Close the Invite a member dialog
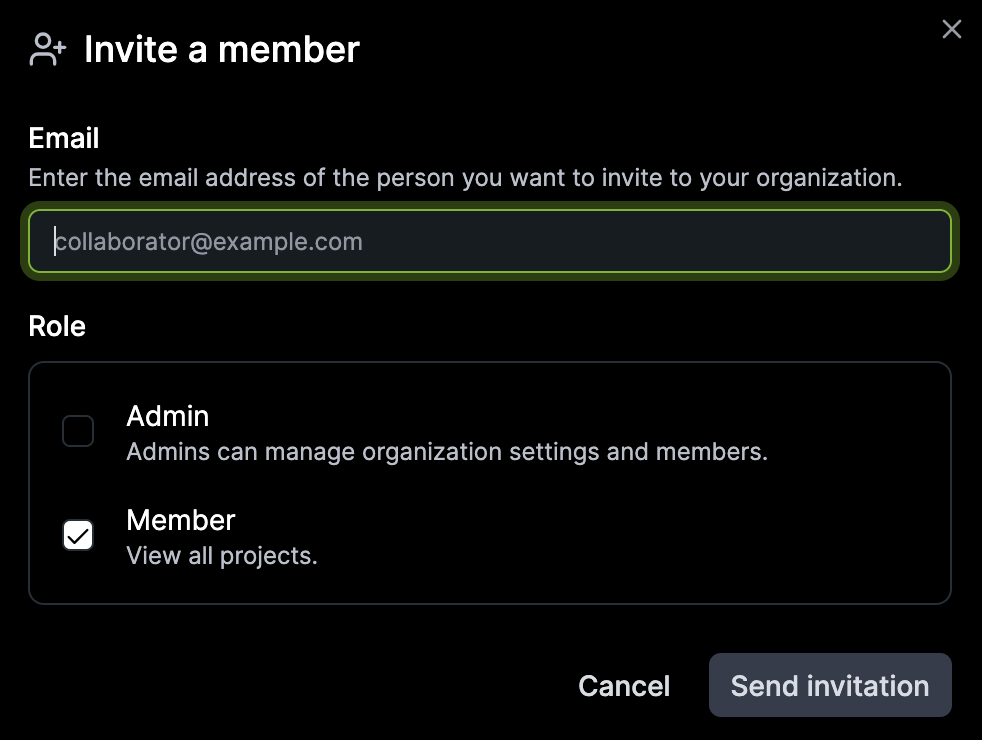This screenshot has height=740, width=982. click(952, 30)
